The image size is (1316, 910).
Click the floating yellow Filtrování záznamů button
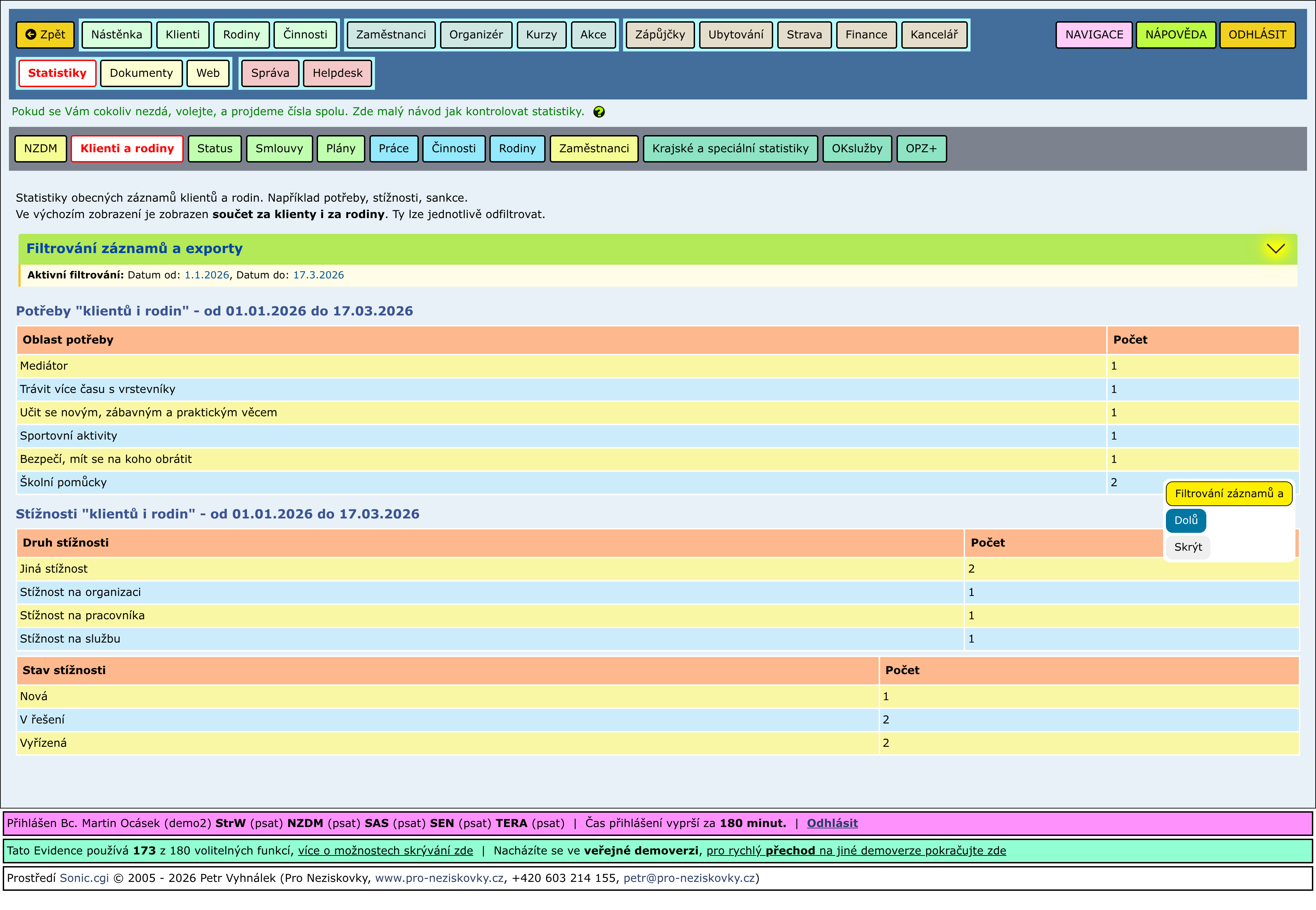click(x=1228, y=494)
